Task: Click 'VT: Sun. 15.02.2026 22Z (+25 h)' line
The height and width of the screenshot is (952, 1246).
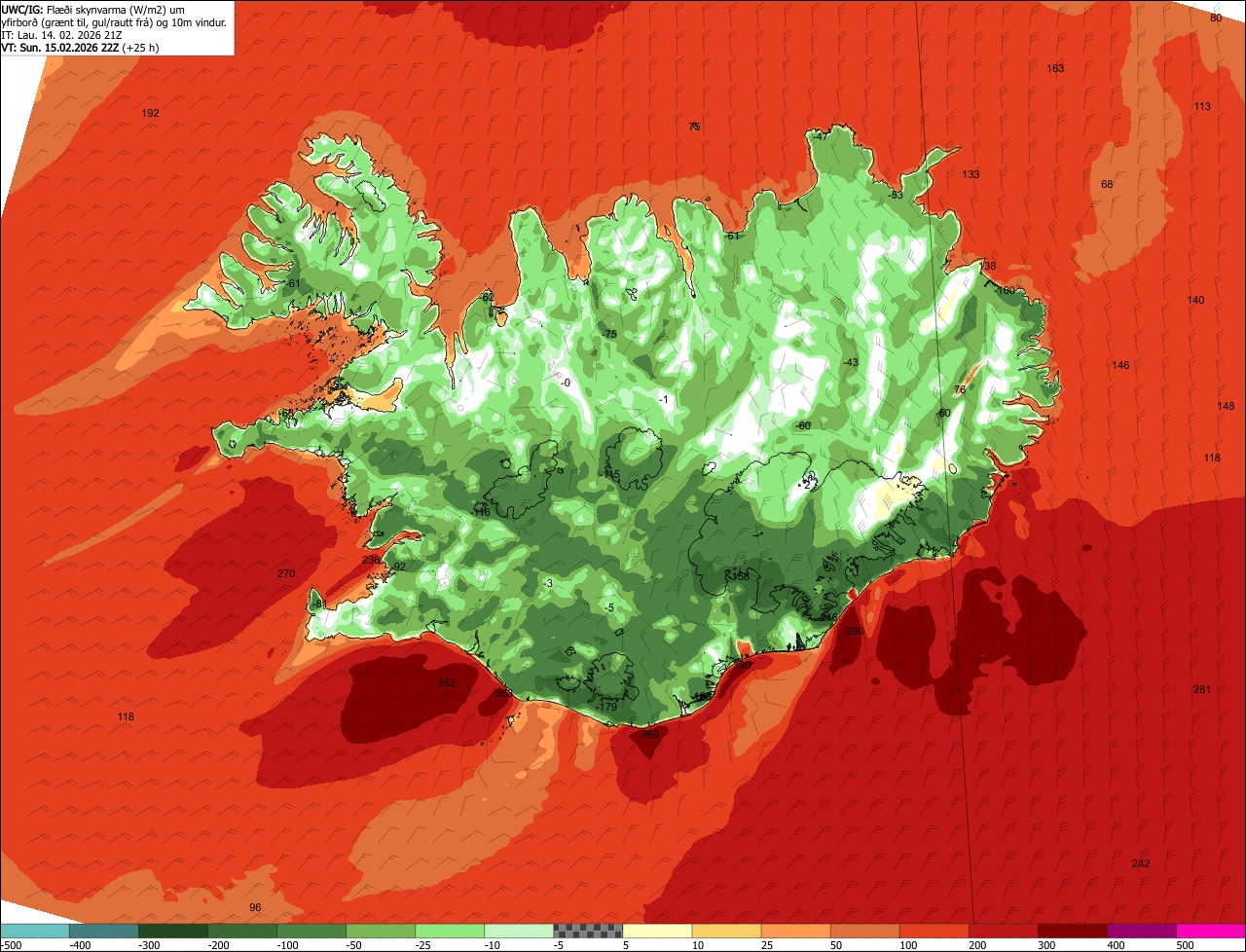Action: (81, 47)
